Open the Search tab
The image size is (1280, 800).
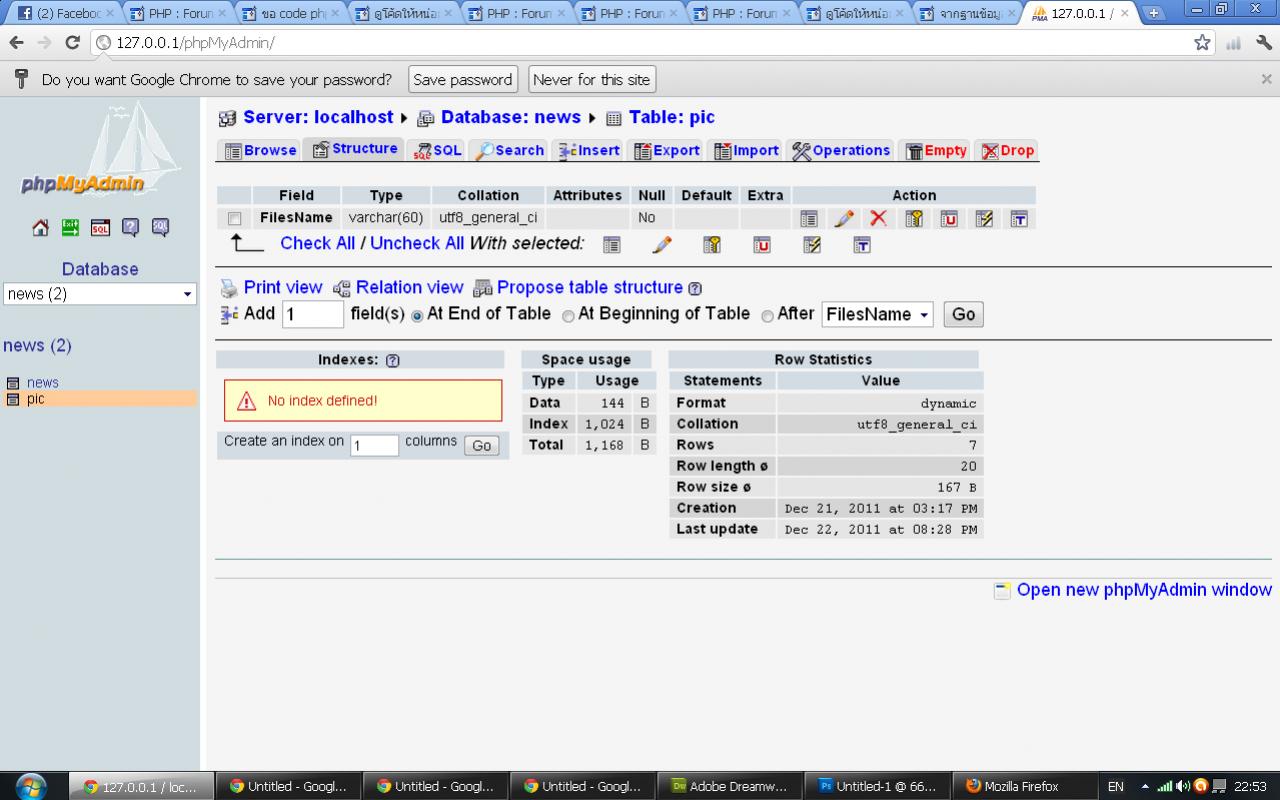pos(509,150)
